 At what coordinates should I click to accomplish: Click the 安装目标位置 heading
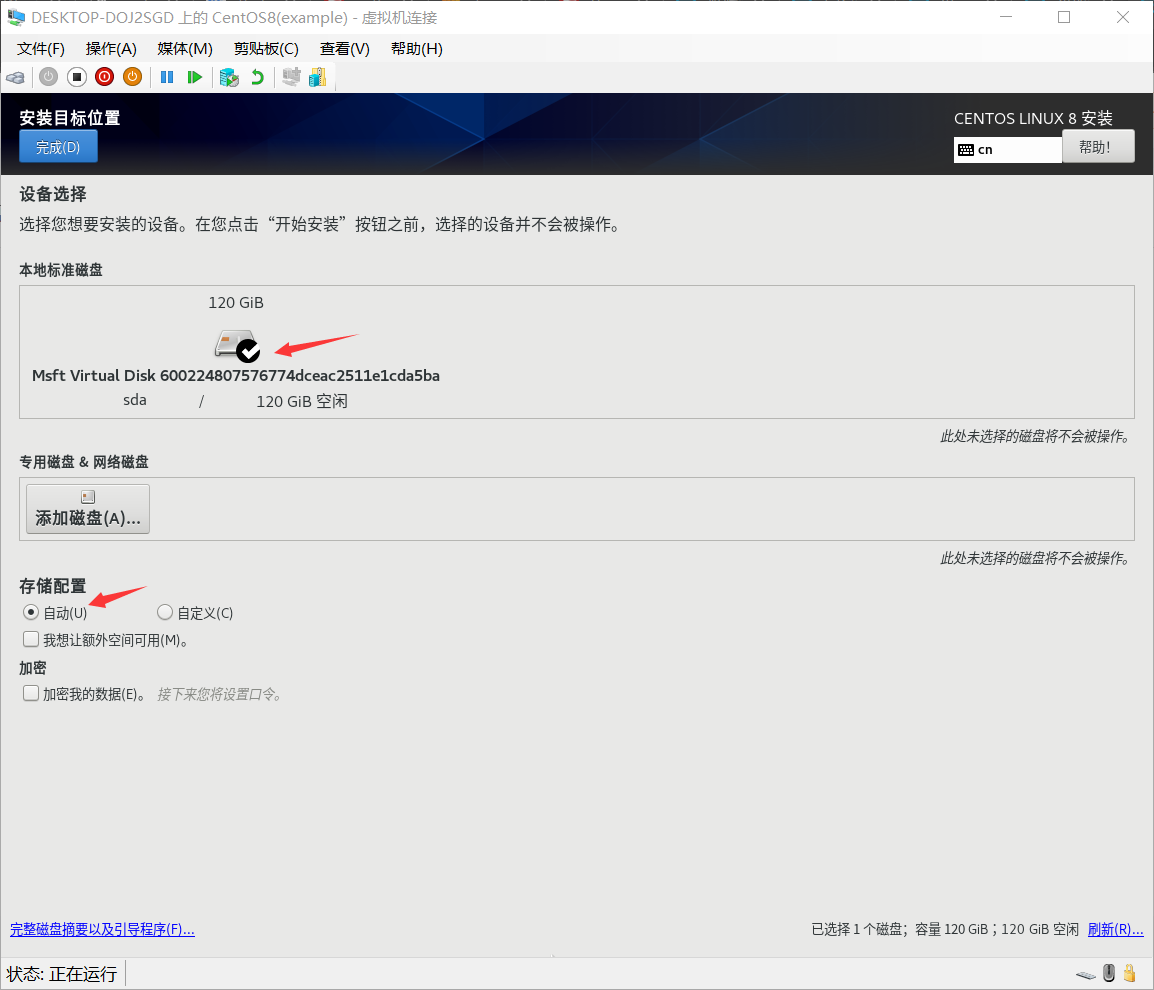pos(69,118)
